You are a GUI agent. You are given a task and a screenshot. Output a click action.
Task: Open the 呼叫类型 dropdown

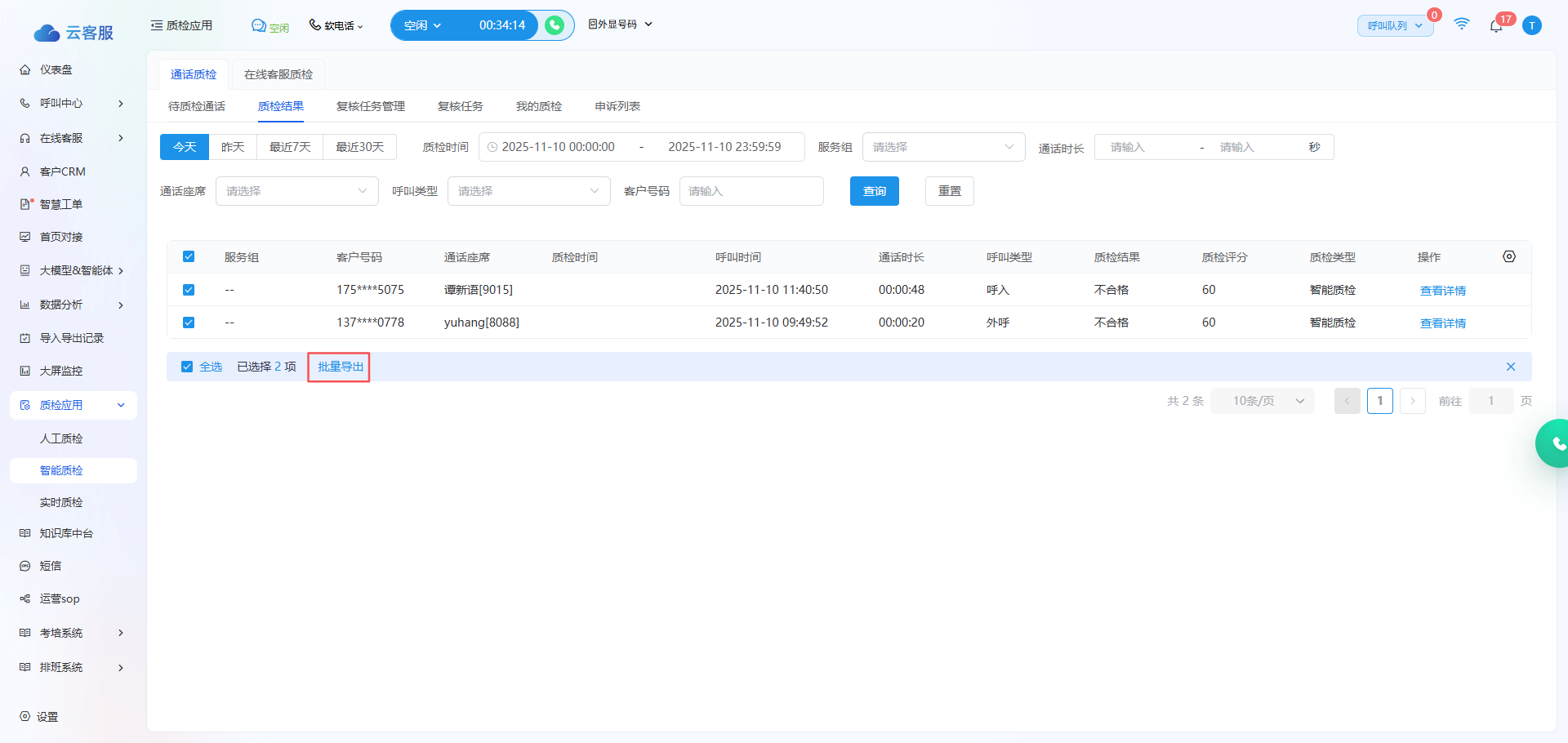pyautogui.click(x=528, y=191)
